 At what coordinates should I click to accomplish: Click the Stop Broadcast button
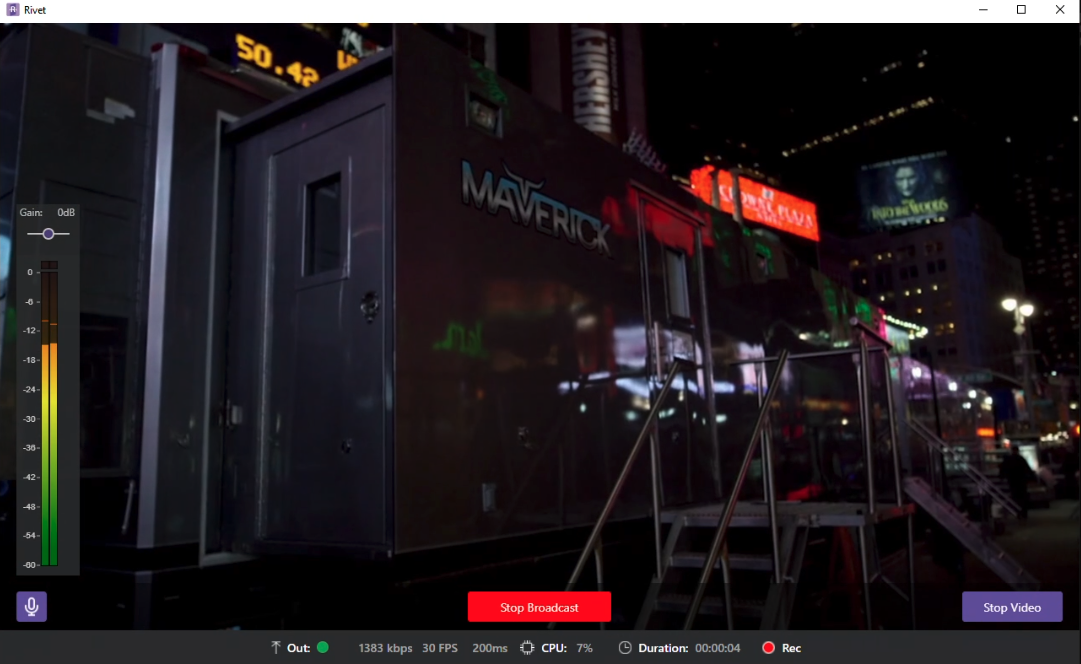pos(539,607)
